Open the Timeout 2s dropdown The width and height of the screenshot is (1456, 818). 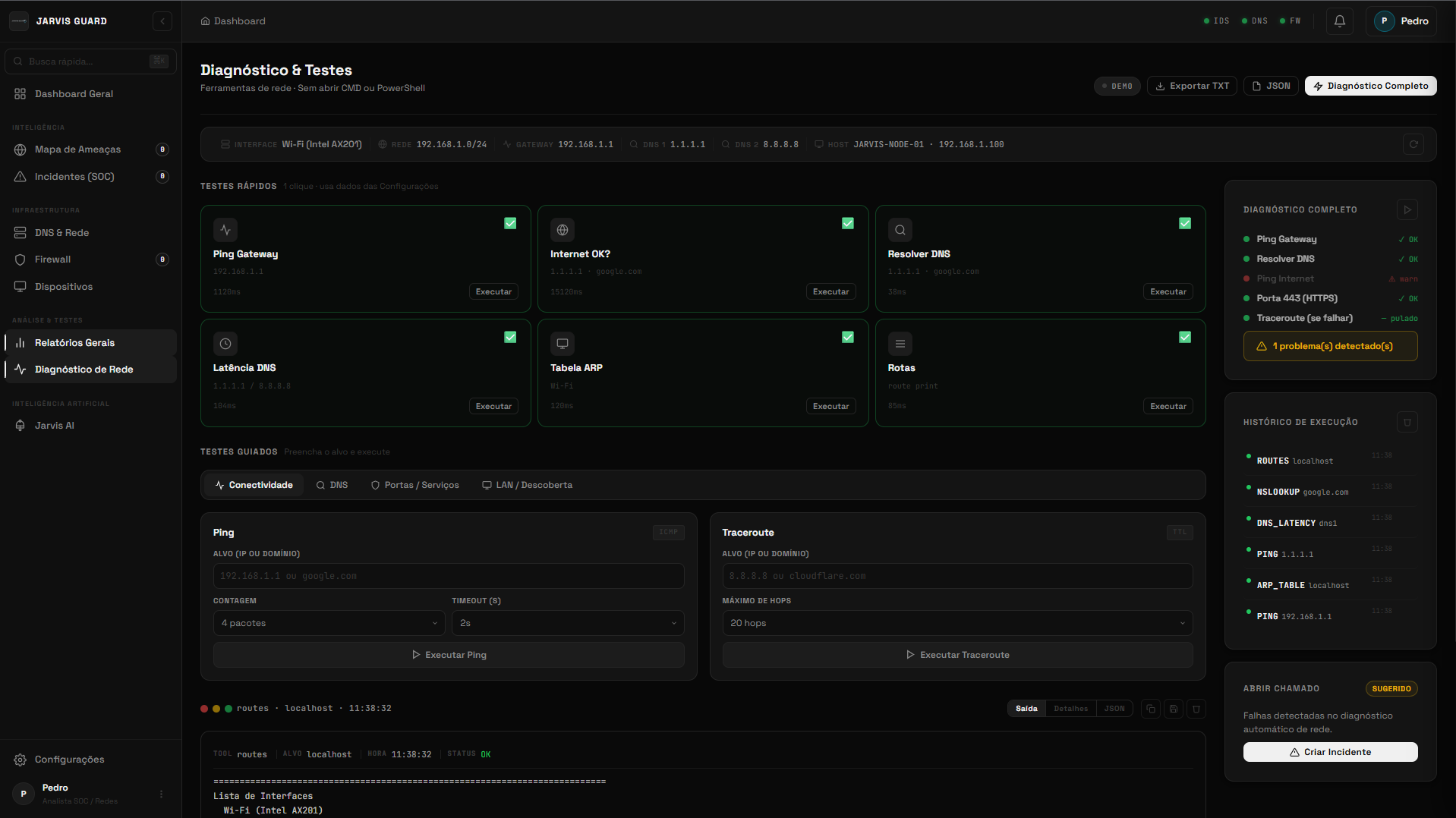coord(568,623)
